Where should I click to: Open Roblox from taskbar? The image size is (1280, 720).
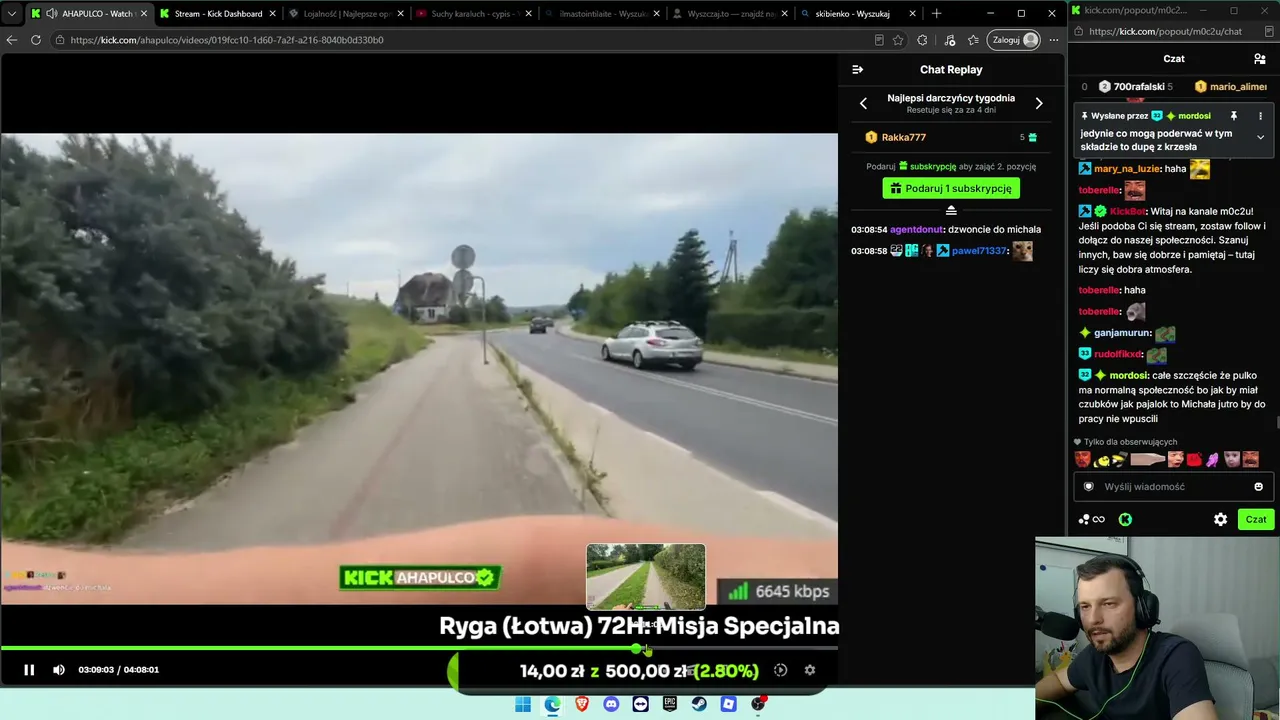tap(729, 704)
